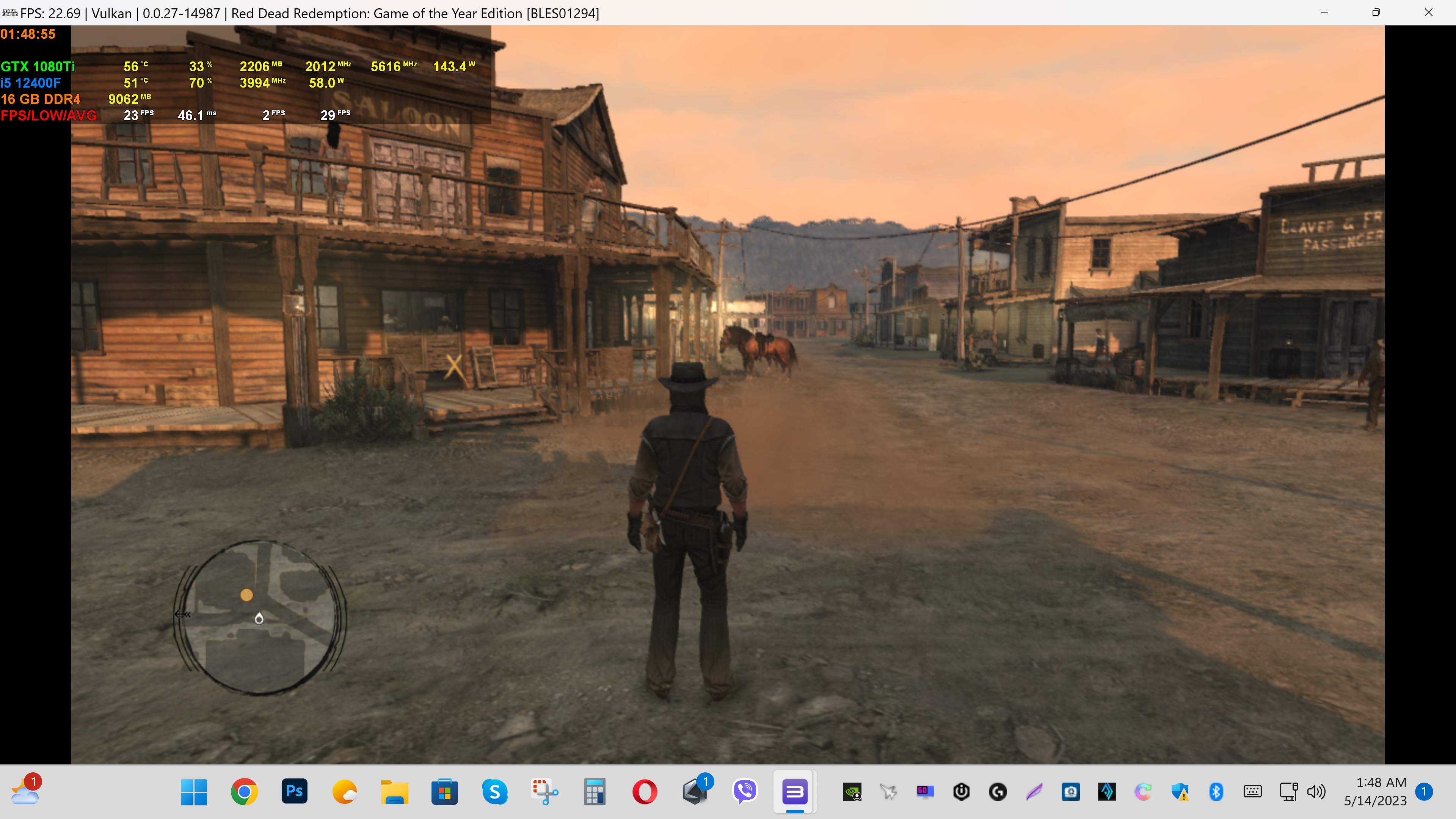The image size is (1456, 819).
Task: Open the weather widget with notification badge
Action: [x=25, y=791]
